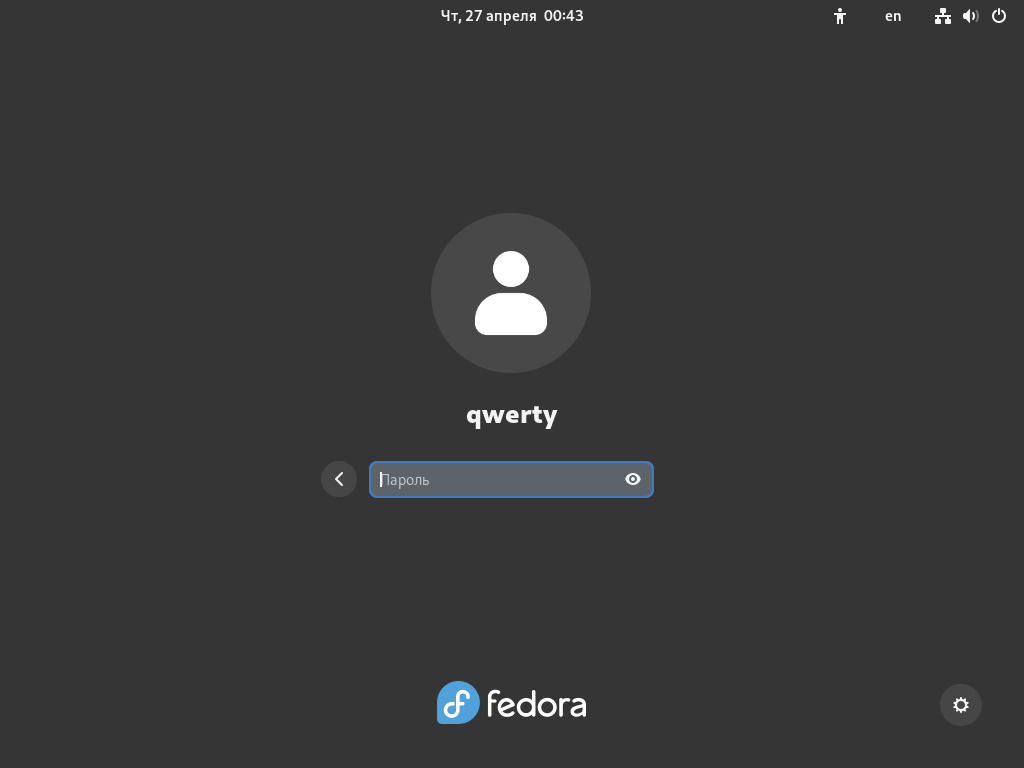Image resolution: width=1024 pixels, height=768 pixels.
Task: Focus the Пароль password field
Action: click(x=511, y=479)
